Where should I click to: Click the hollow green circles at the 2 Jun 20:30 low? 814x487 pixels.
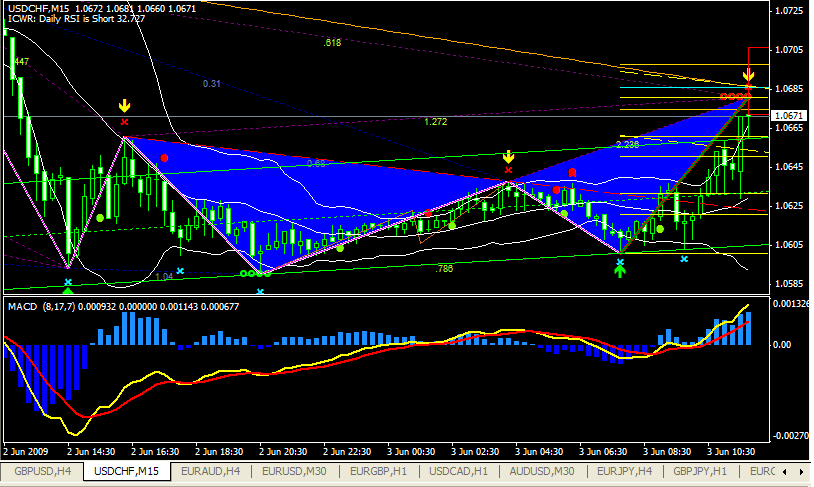point(255,274)
